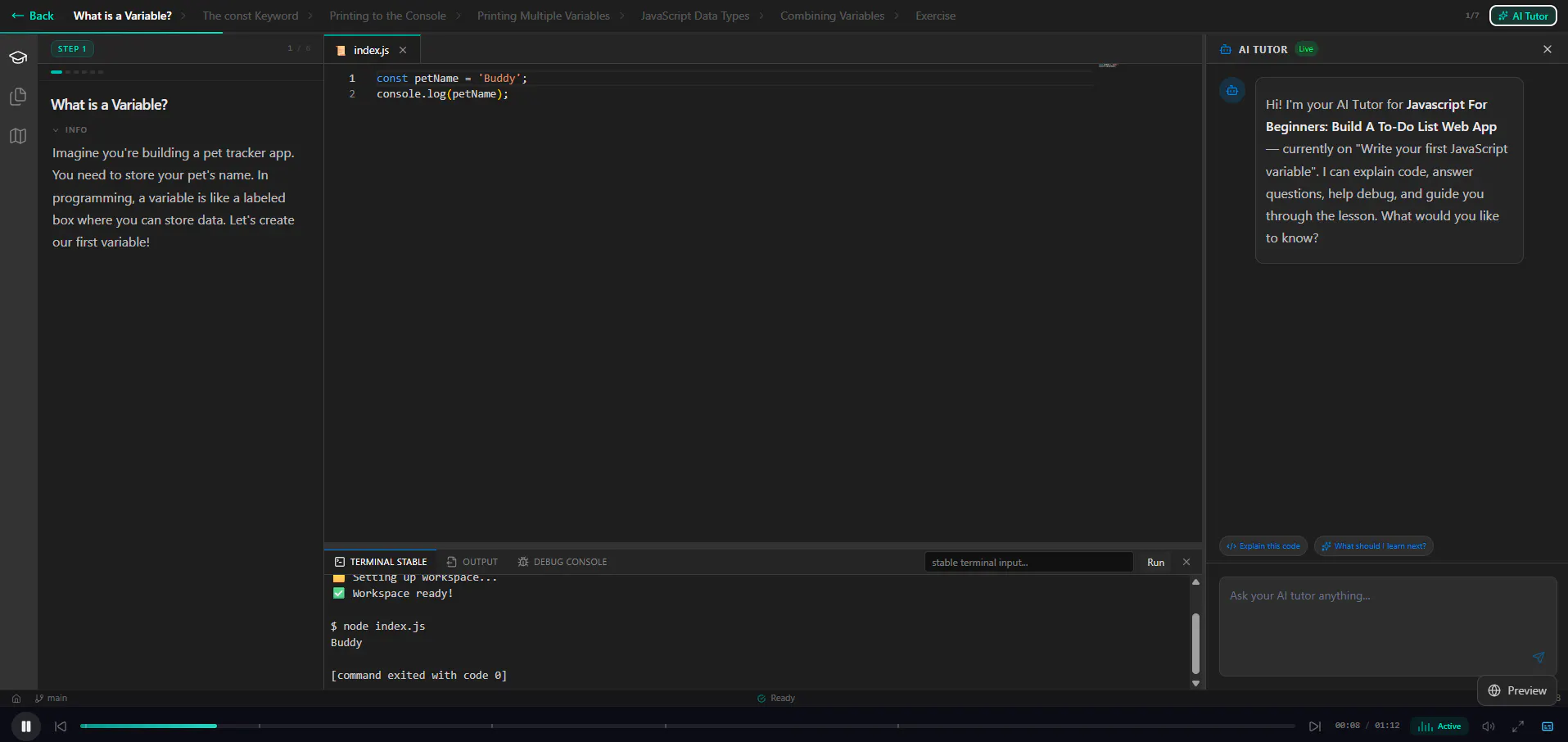Click the step progress dots indicator

point(77,72)
